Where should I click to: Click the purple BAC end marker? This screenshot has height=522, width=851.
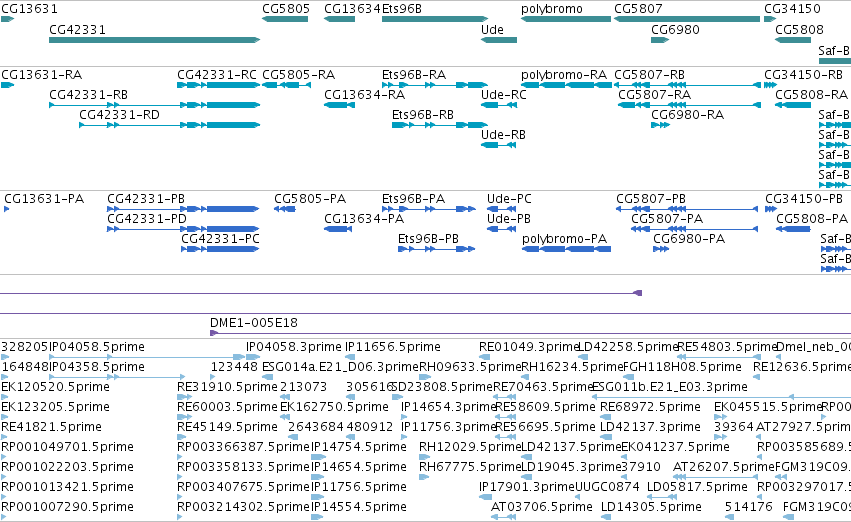point(638,293)
